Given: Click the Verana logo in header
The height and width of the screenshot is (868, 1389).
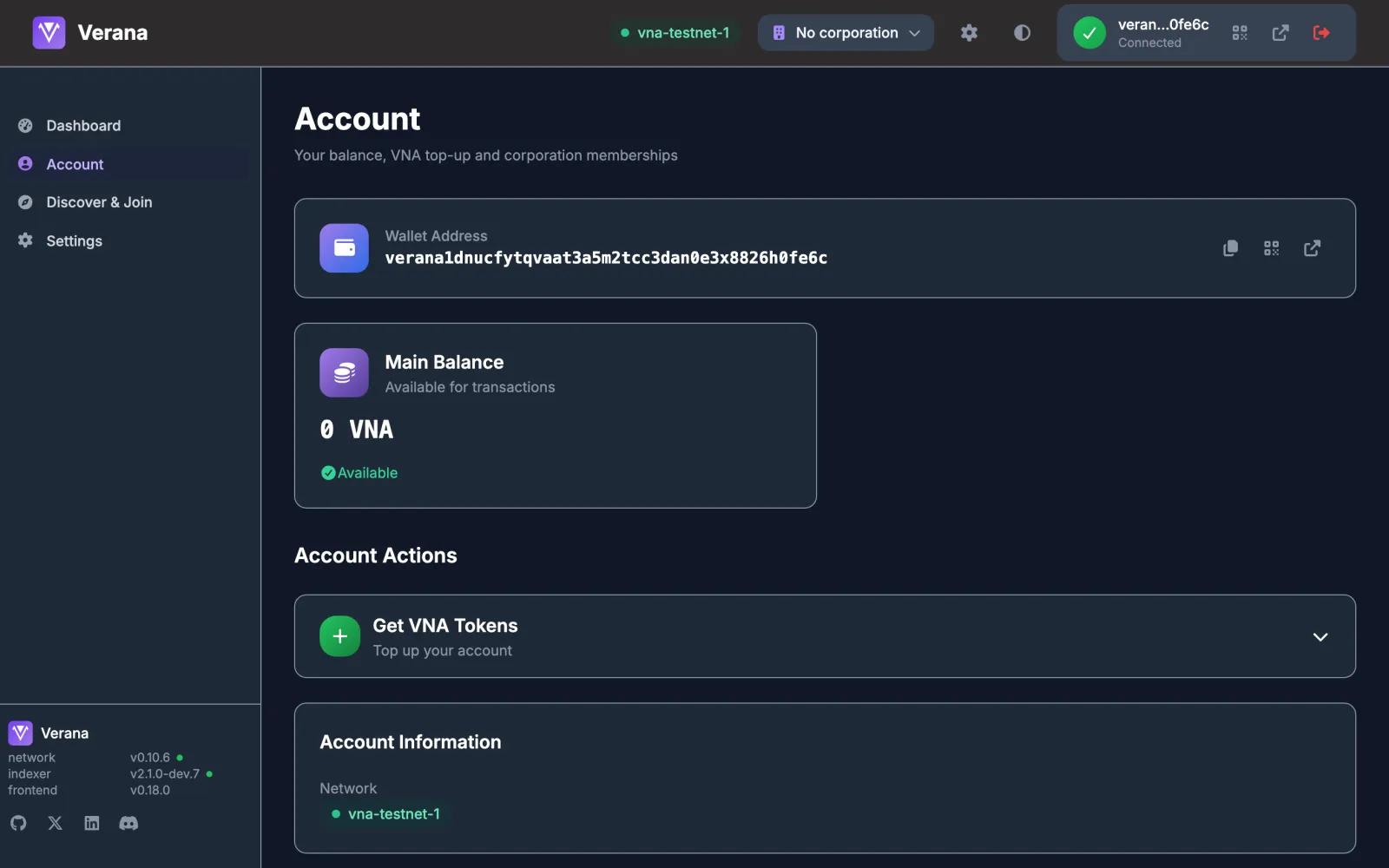Looking at the screenshot, I should (49, 33).
